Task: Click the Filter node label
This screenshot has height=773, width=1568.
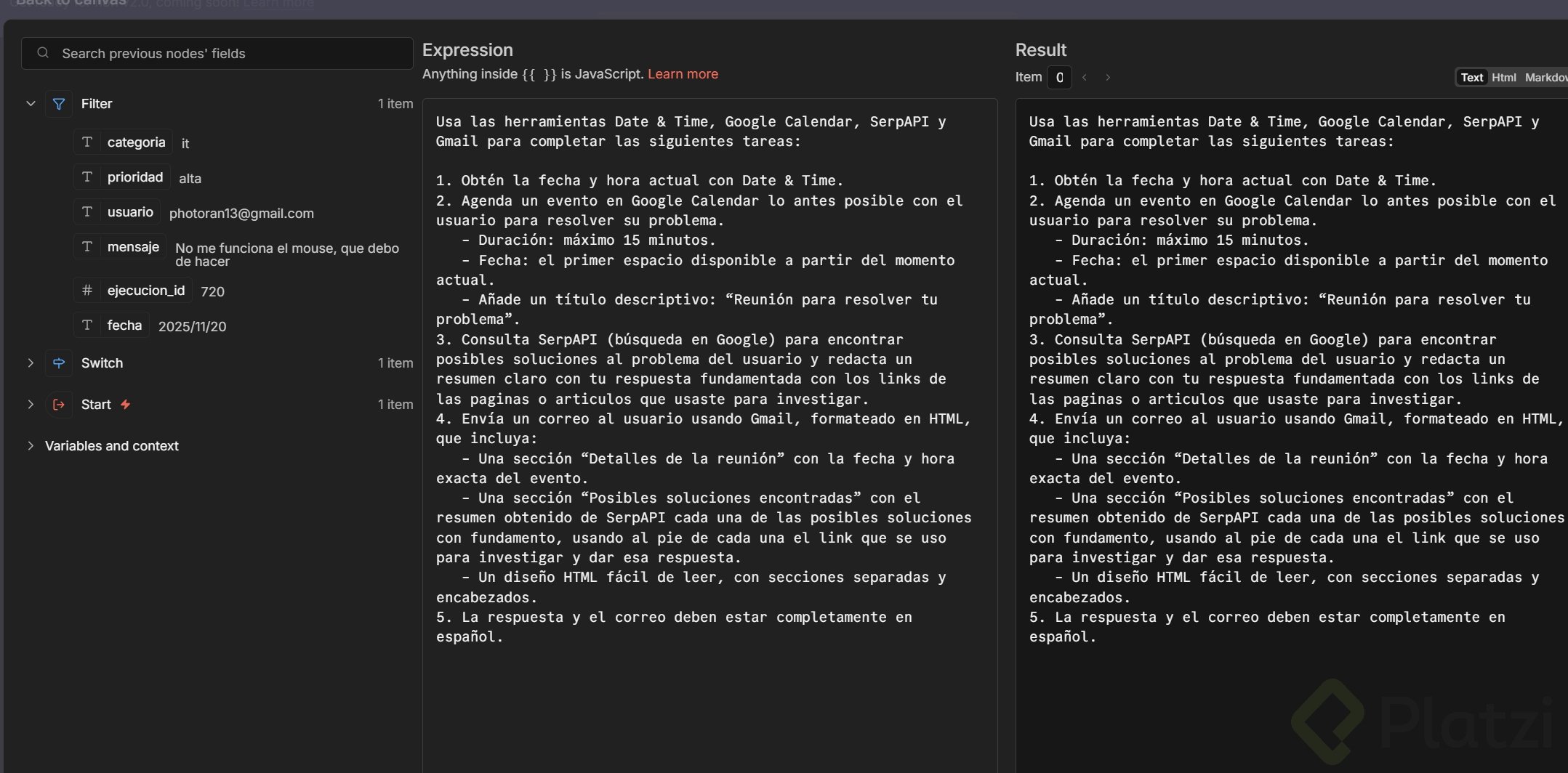Action: tap(97, 104)
